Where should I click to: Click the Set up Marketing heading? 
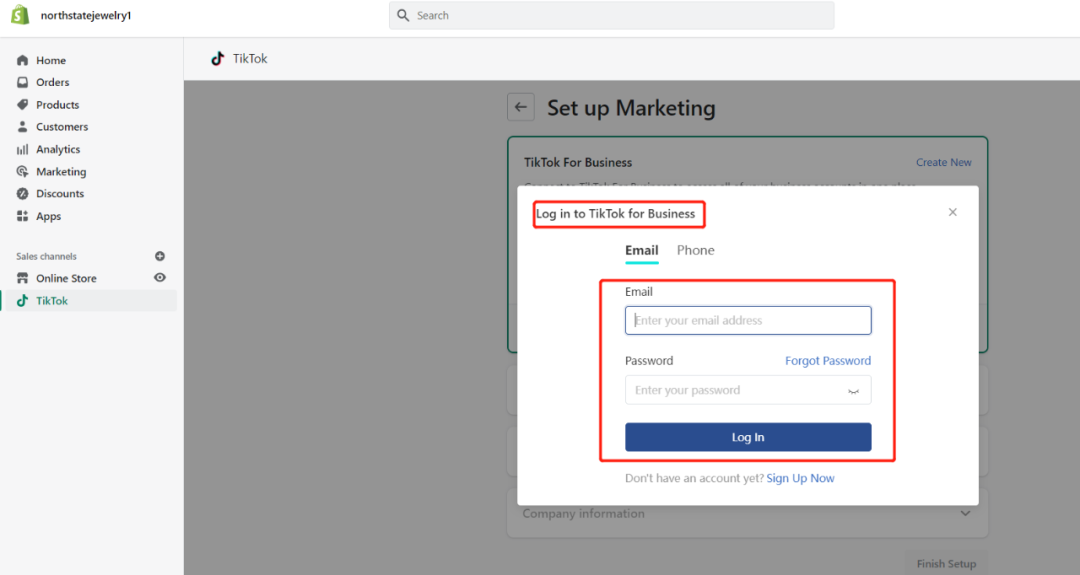(x=631, y=108)
